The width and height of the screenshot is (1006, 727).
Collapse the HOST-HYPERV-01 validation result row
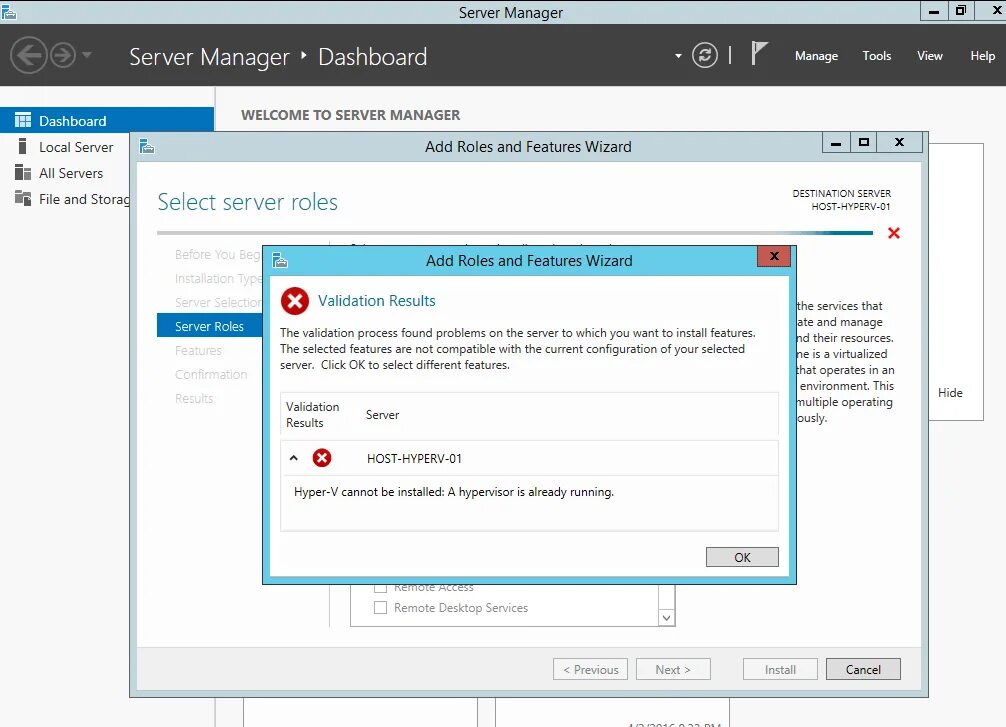tap(294, 458)
